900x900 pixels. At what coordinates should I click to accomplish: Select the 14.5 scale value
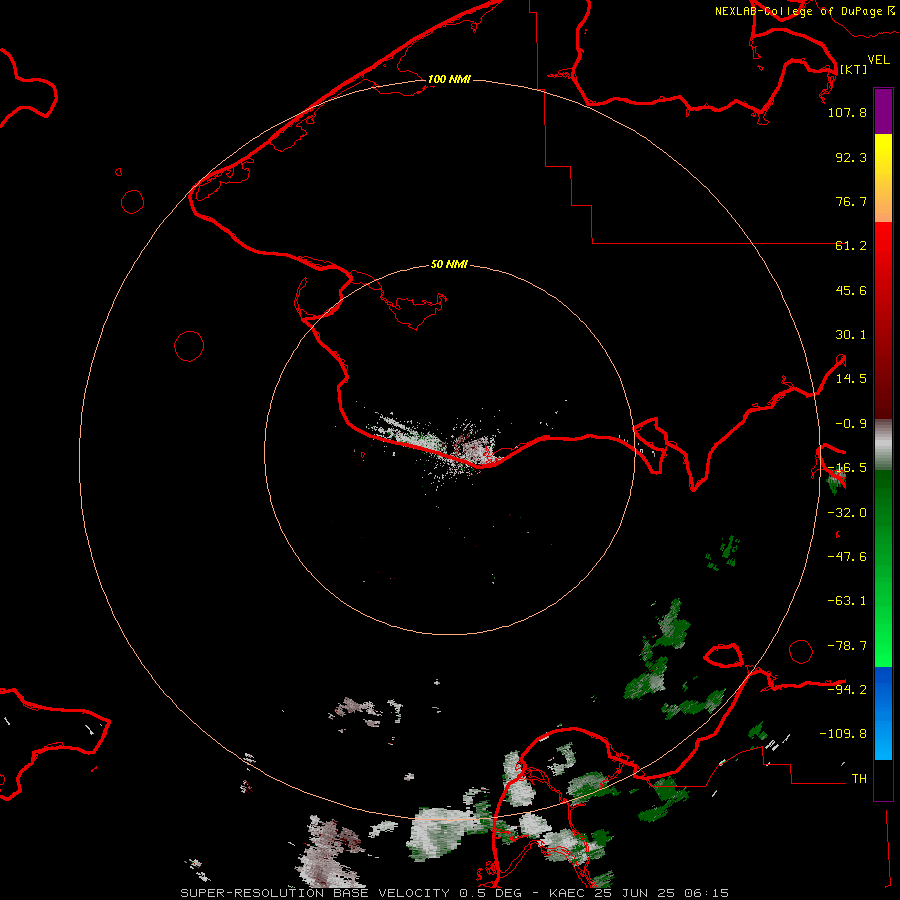[x=851, y=379]
